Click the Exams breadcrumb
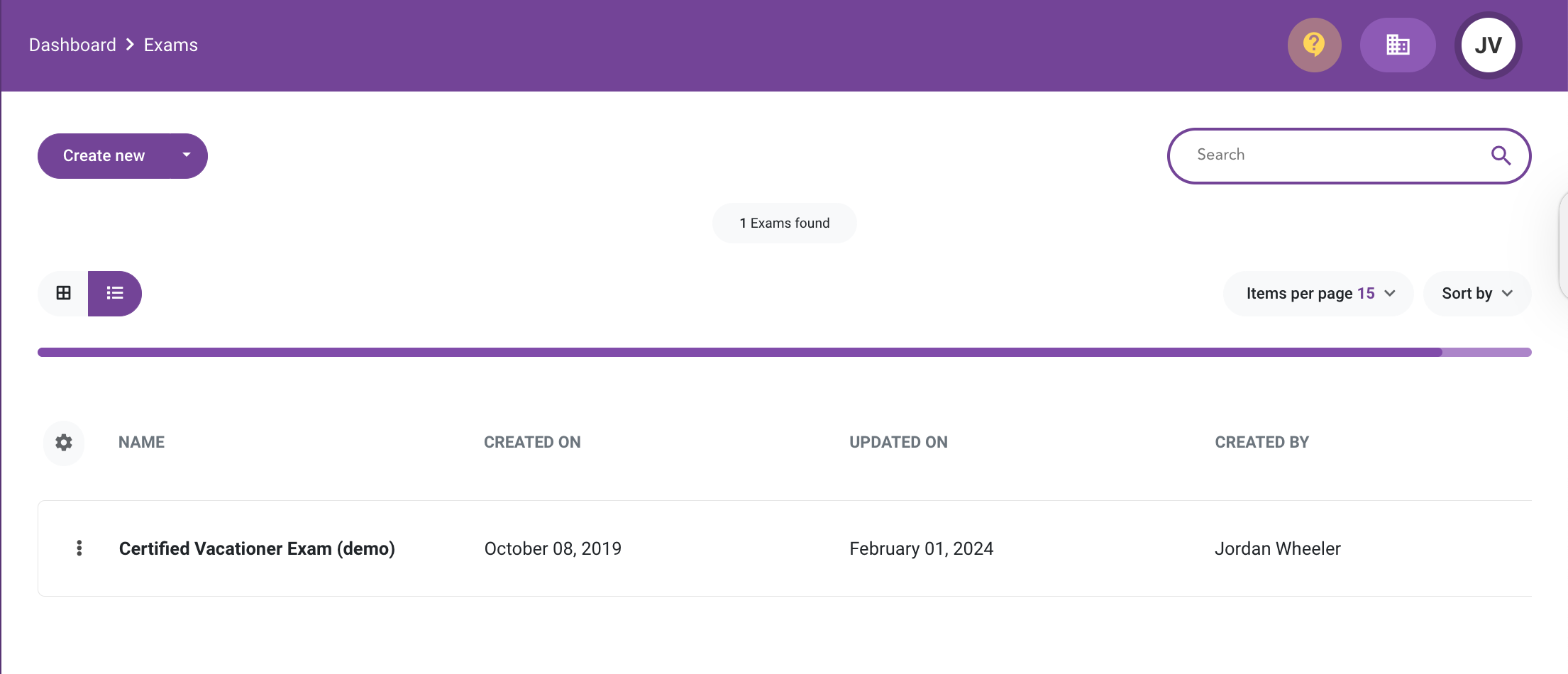The image size is (1568, 674). (x=171, y=45)
